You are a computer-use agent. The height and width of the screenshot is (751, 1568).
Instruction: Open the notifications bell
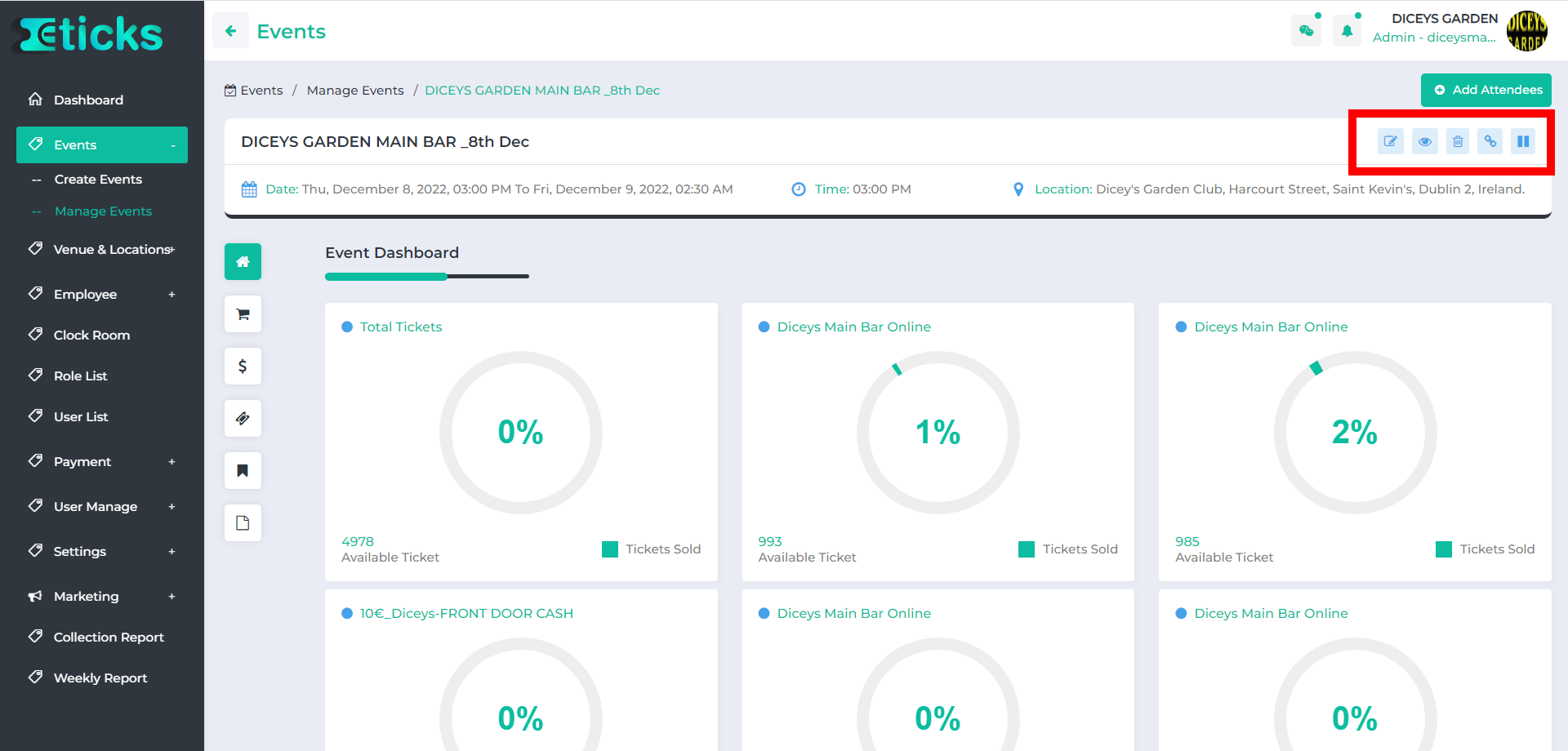click(x=1347, y=32)
